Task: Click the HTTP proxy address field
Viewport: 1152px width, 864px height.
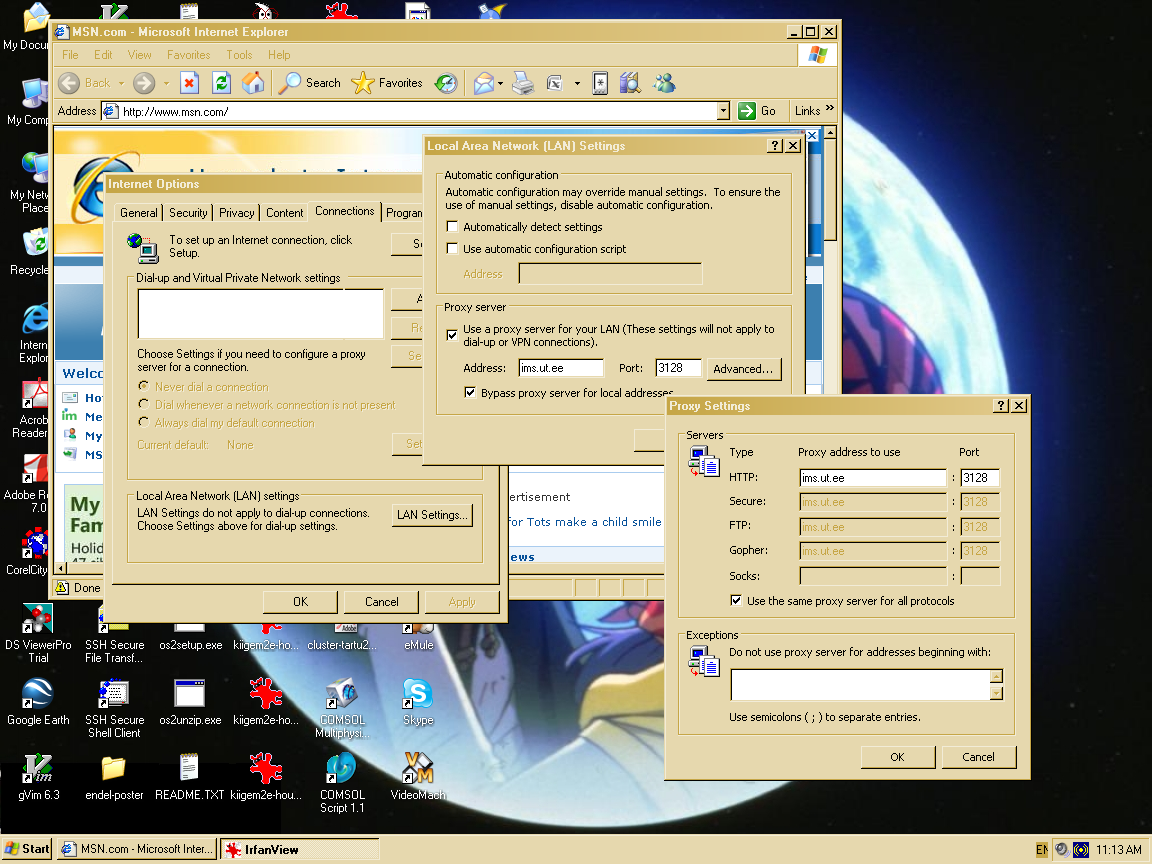Action: (872, 478)
